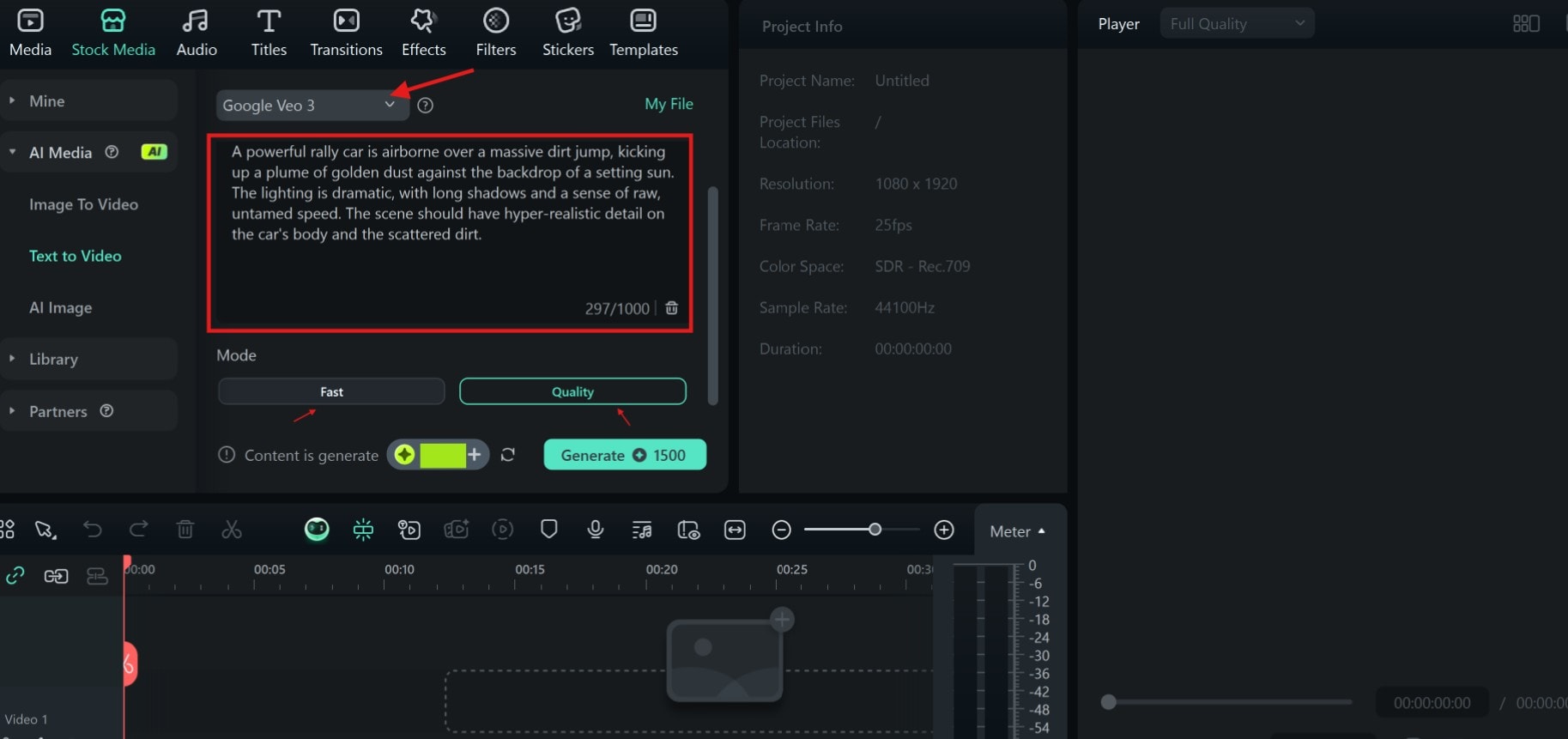
Task: Select AI Image option
Action: pyautogui.click(x=60, y=307)
